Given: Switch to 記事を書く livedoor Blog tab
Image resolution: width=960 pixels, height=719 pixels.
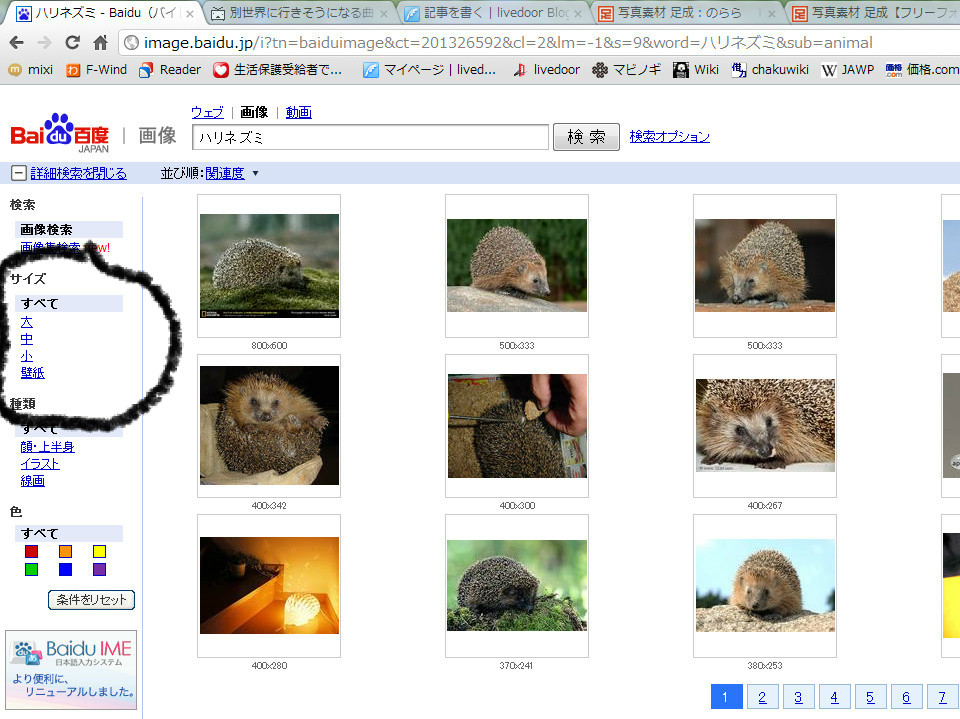Looking at the screenshot, I should (x=496, y=13).
